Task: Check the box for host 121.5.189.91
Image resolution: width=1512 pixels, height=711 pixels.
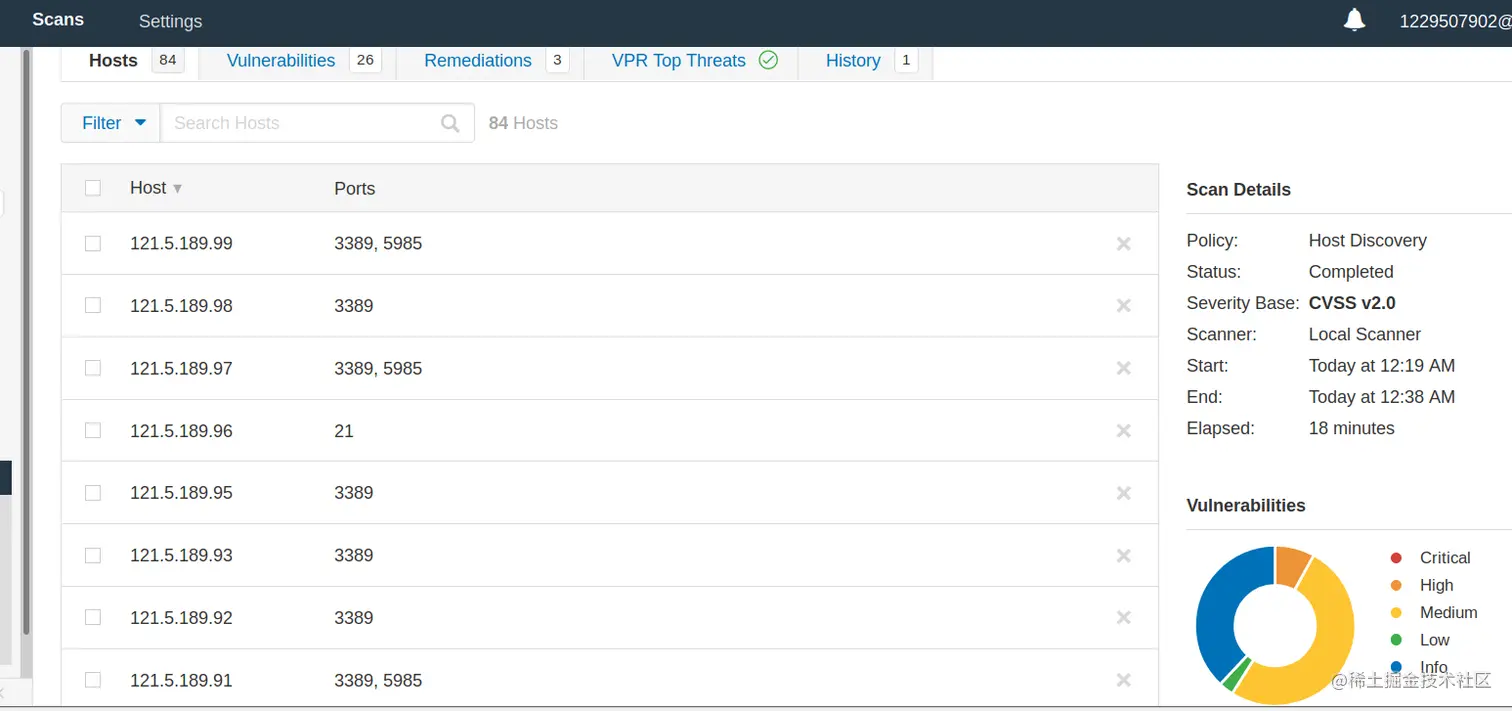Action: [93, 680]
